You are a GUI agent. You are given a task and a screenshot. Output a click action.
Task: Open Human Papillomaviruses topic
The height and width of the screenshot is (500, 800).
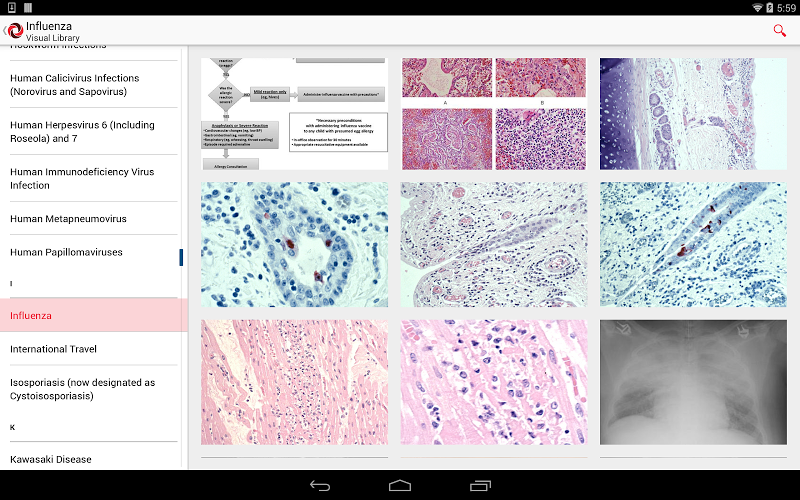pyautogui.click(x=93, y=252)
